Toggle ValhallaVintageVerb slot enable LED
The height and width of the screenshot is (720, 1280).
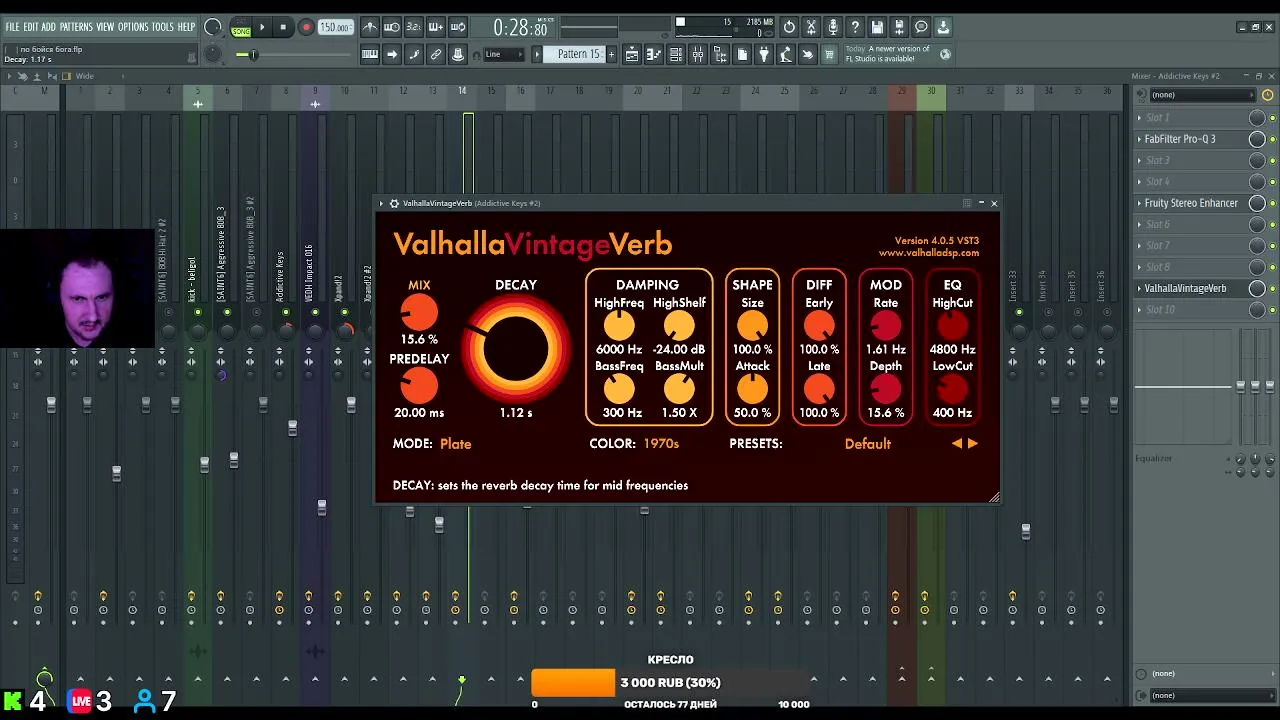[1272, 288]
